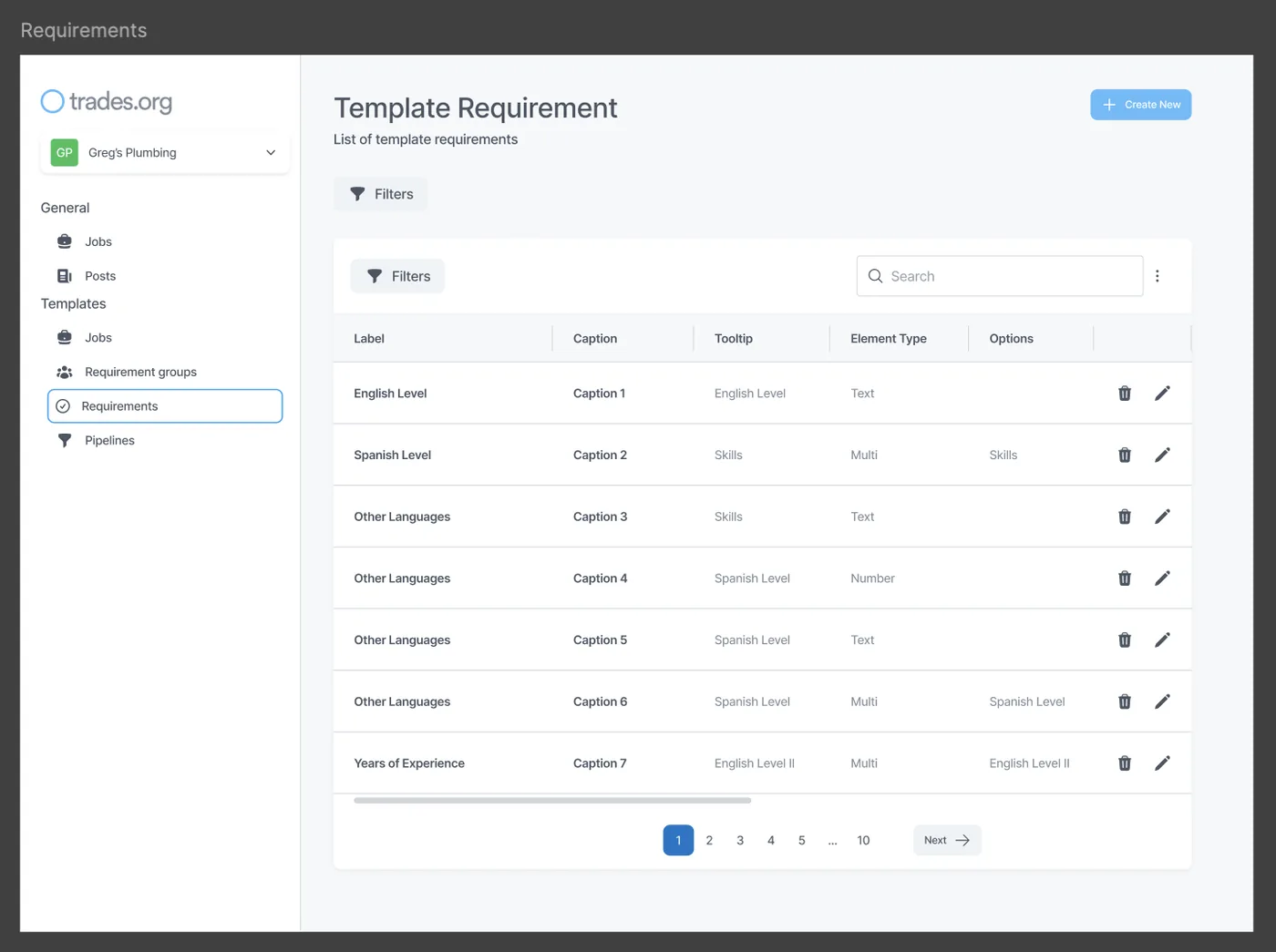The height and width of the screenshot is (952, 1276).
Task: Edit the Years of Experience row
Action: click(x=1162, y=763)
